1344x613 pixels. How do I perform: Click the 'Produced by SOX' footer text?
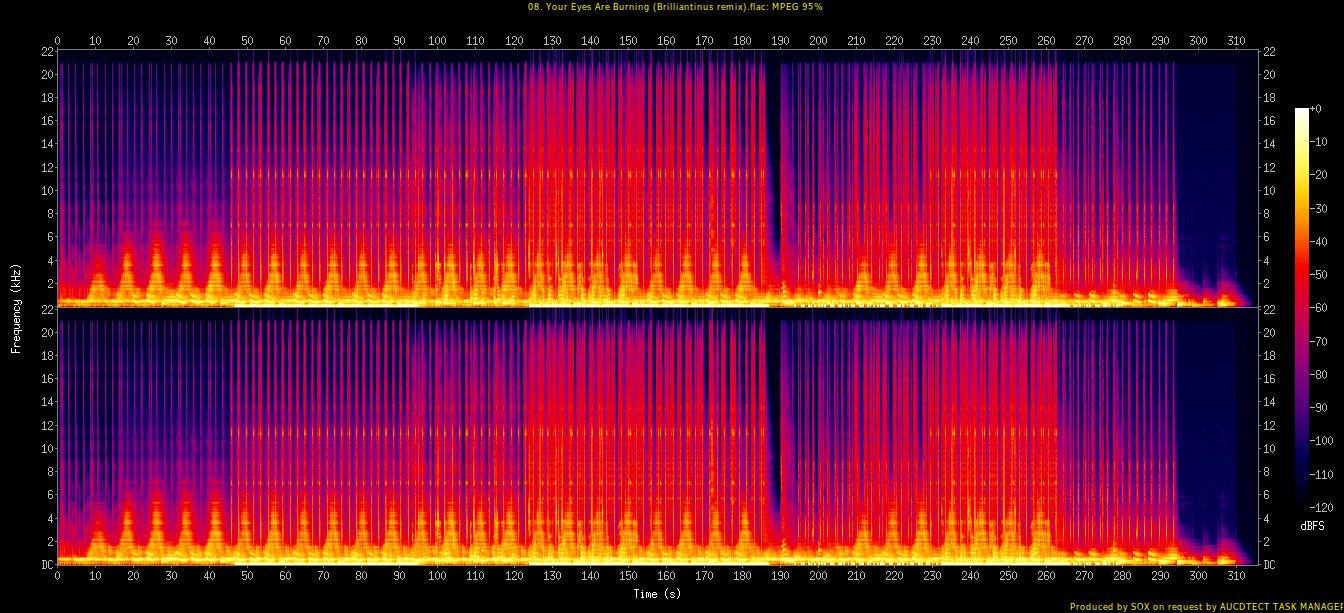coord(1205,606)
